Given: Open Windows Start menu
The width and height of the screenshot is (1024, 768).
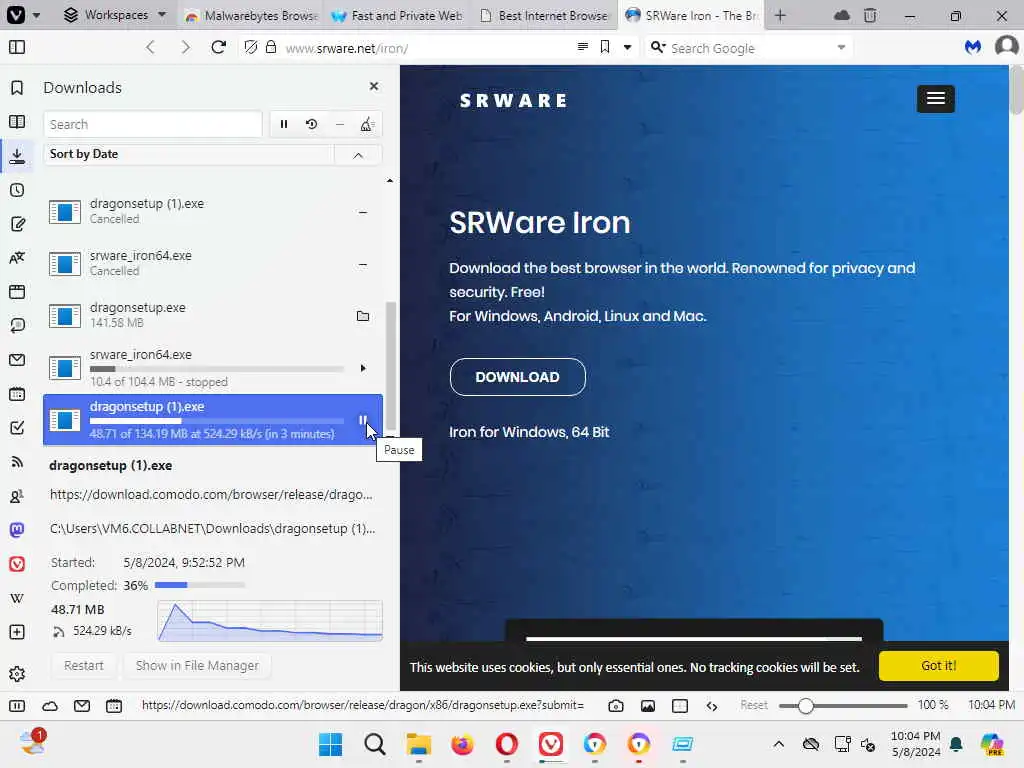Looking at the screenshot, I should point(330,744).
